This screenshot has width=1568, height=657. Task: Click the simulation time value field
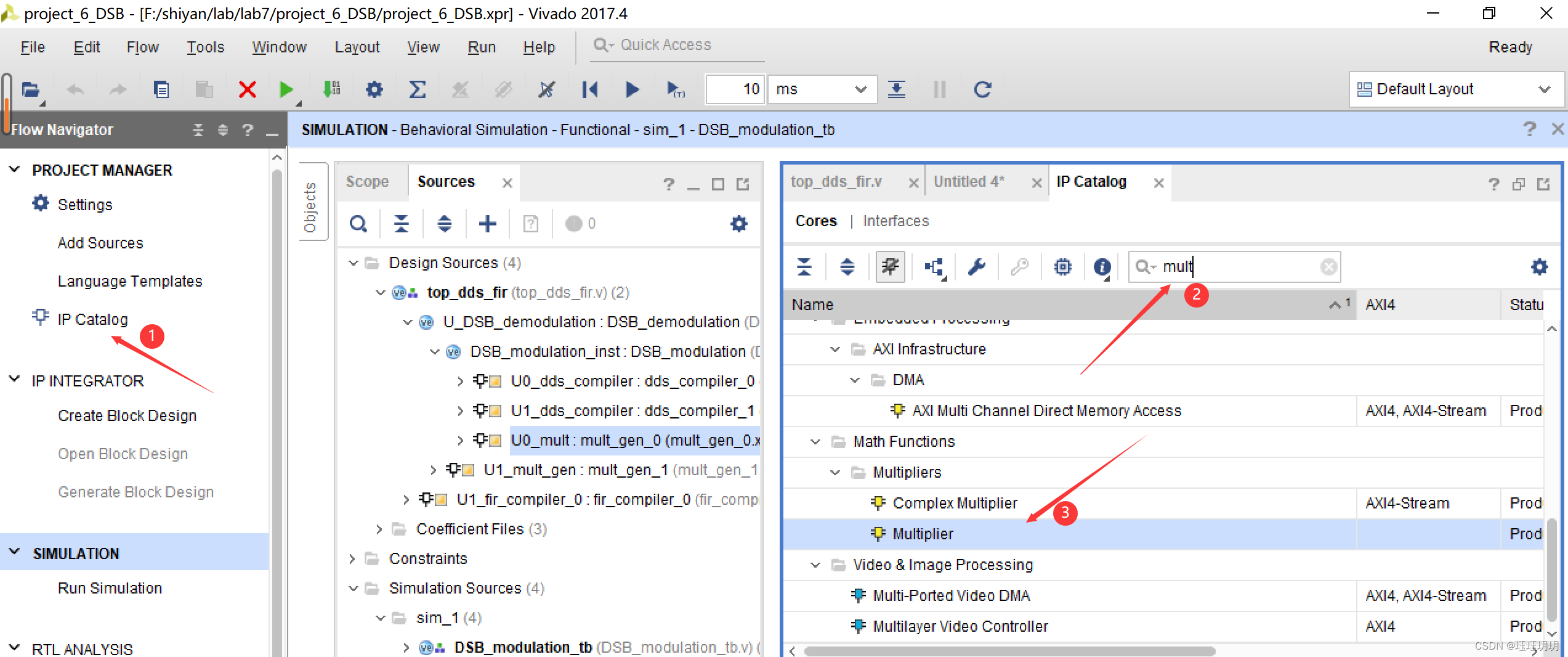[735, 90]
